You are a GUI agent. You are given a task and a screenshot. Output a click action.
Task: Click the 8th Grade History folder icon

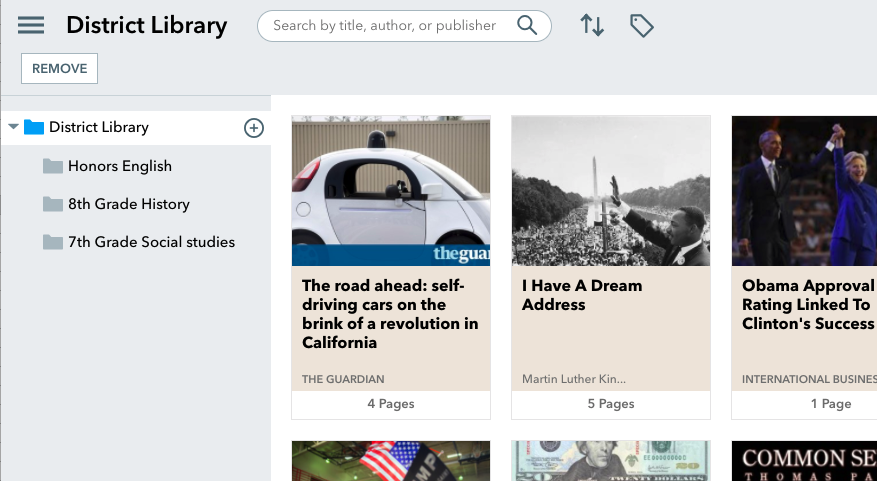click(x=53, y=204)
